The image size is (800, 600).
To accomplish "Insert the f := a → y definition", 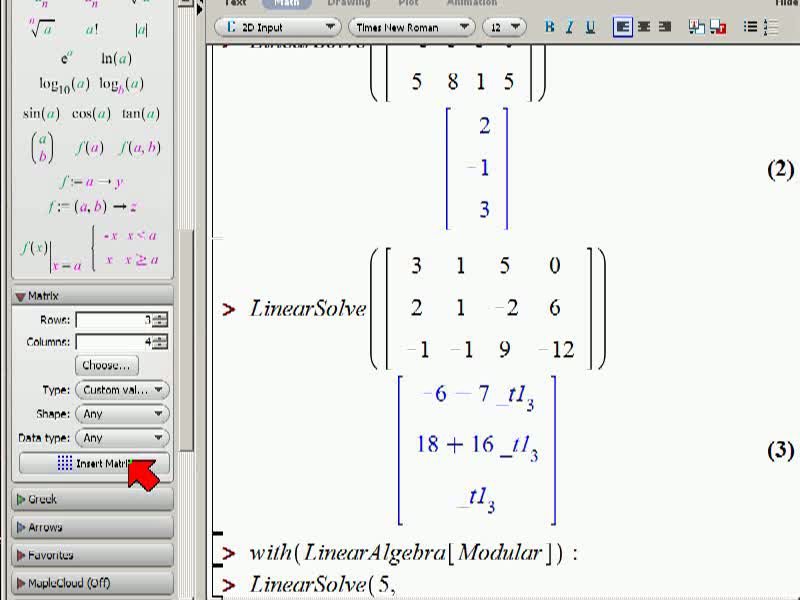I will click(x=92, y=182).
